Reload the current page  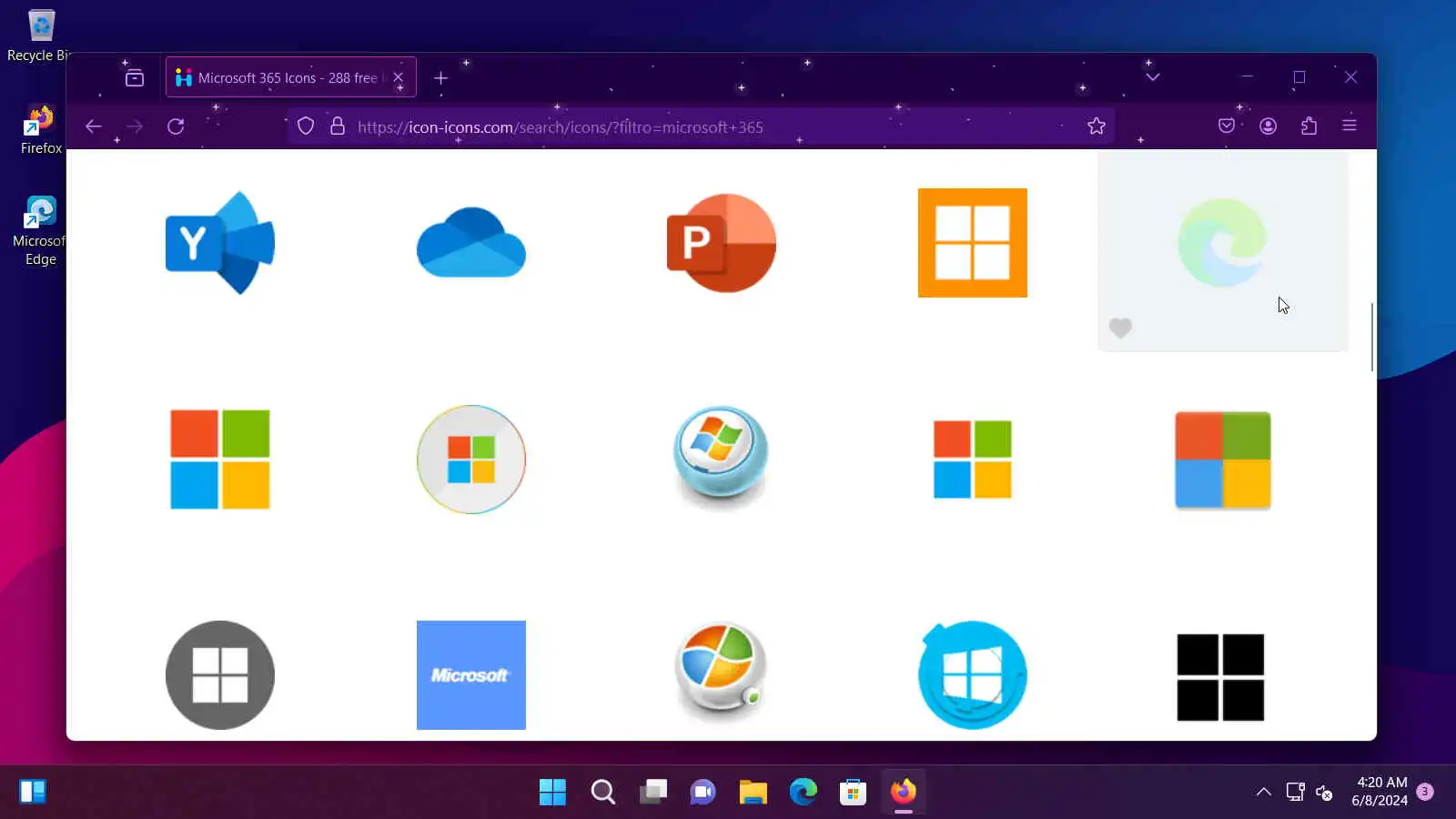pyautogui.click(x=176, y=126)
